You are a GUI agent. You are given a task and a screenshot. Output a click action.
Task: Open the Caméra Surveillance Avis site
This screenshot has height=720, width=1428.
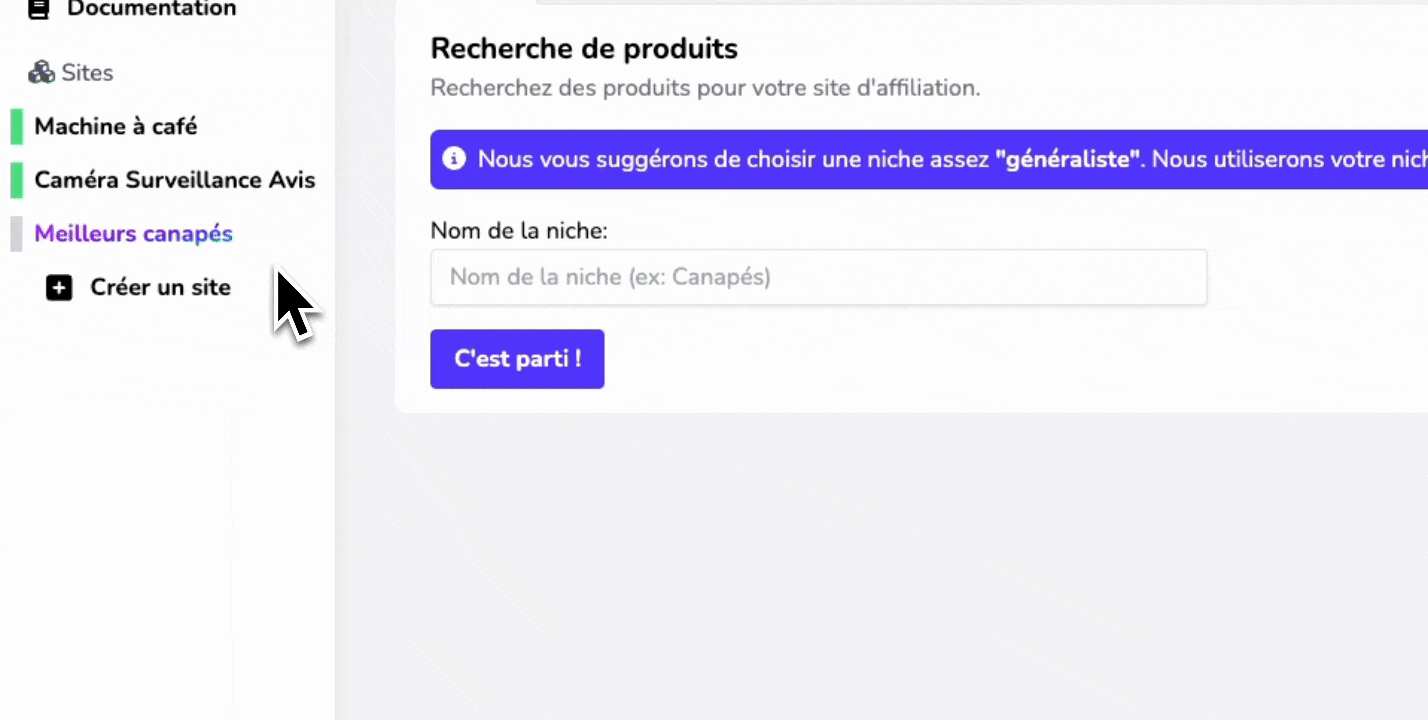point(174,180)
